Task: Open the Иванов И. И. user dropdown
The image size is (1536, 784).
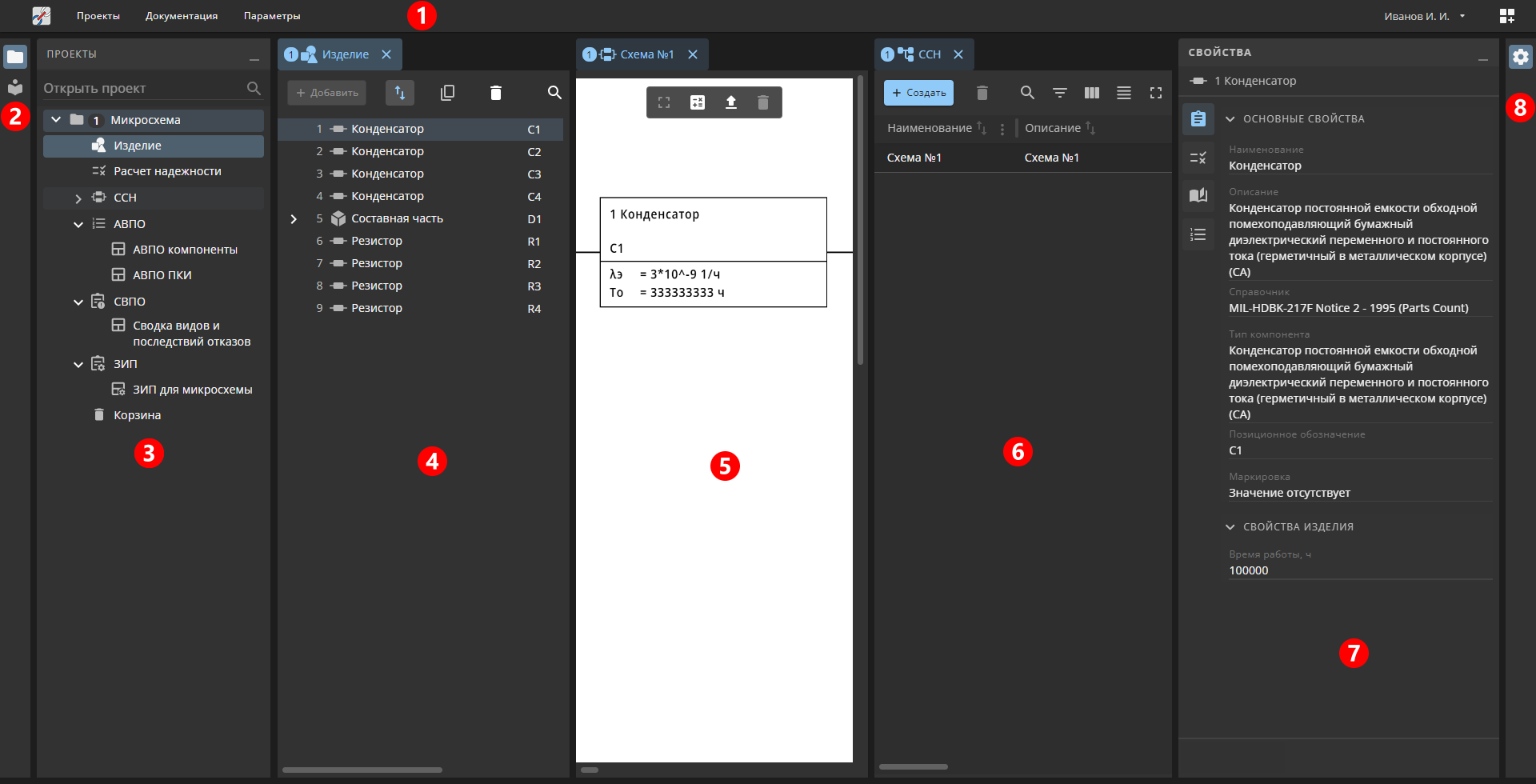Action: 1425,16
